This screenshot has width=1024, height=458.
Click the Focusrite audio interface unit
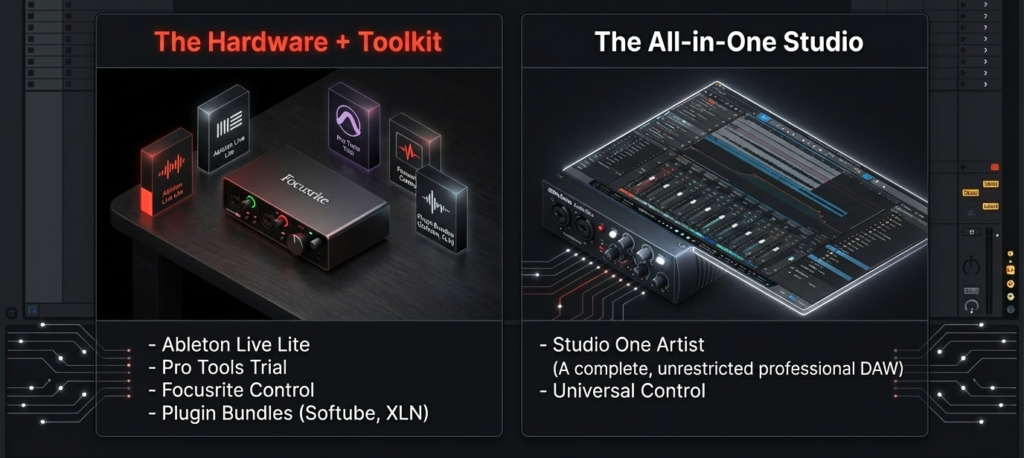coord(306,206)
